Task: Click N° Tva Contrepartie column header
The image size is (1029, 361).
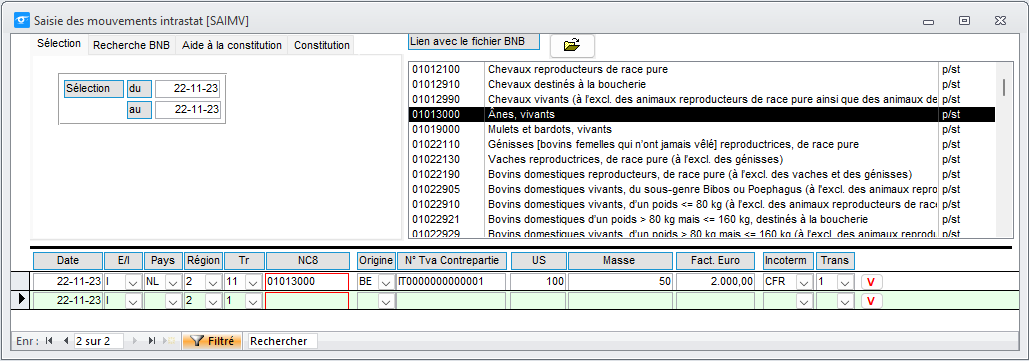Action: point(452,261)
